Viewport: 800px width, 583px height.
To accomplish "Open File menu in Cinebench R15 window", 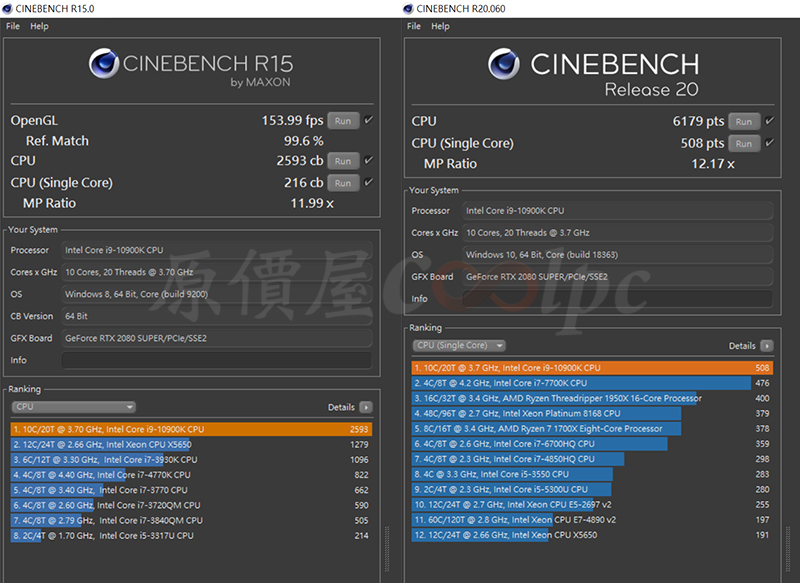I will (x=13, y=26).
